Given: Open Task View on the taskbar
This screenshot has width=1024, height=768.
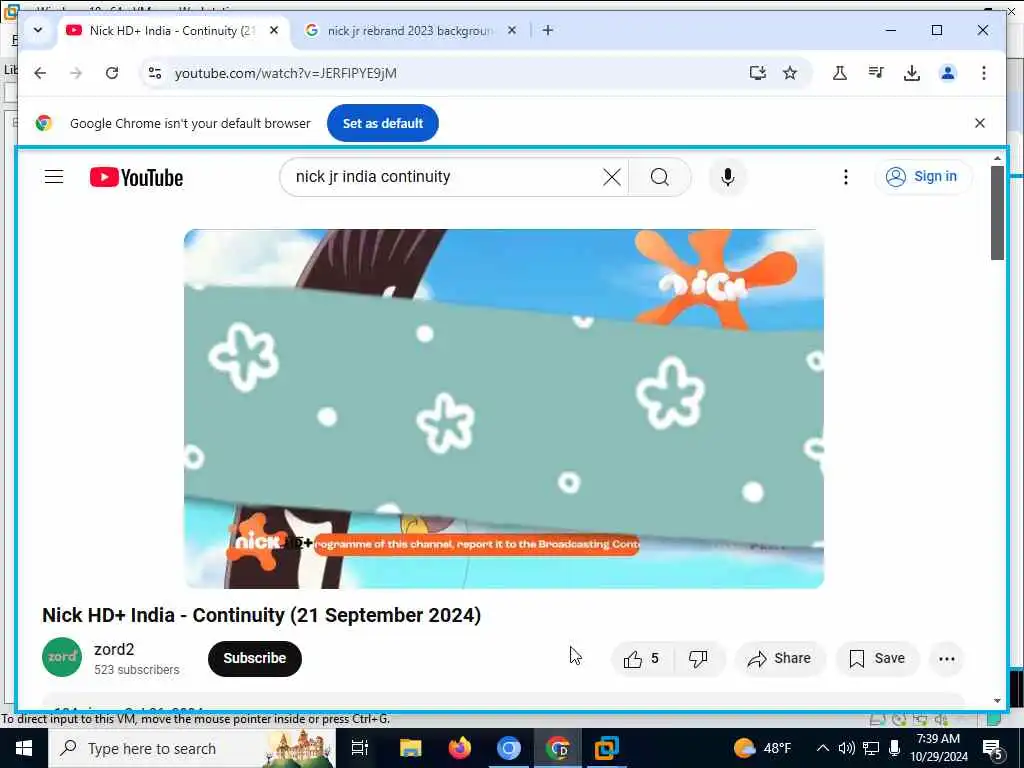Looking at the screenshot, I should (x=360, y=748).
